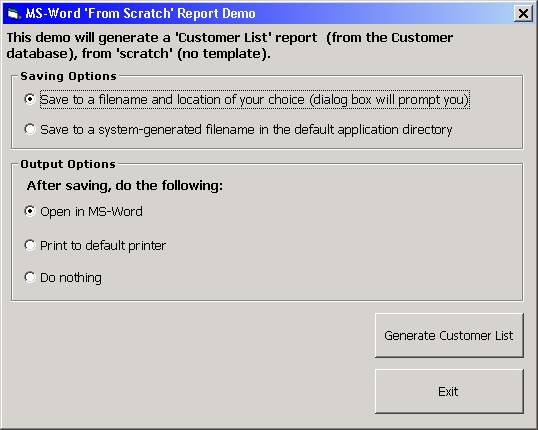
Task: Enable the Print to default printer radio button
Action: 30,245
